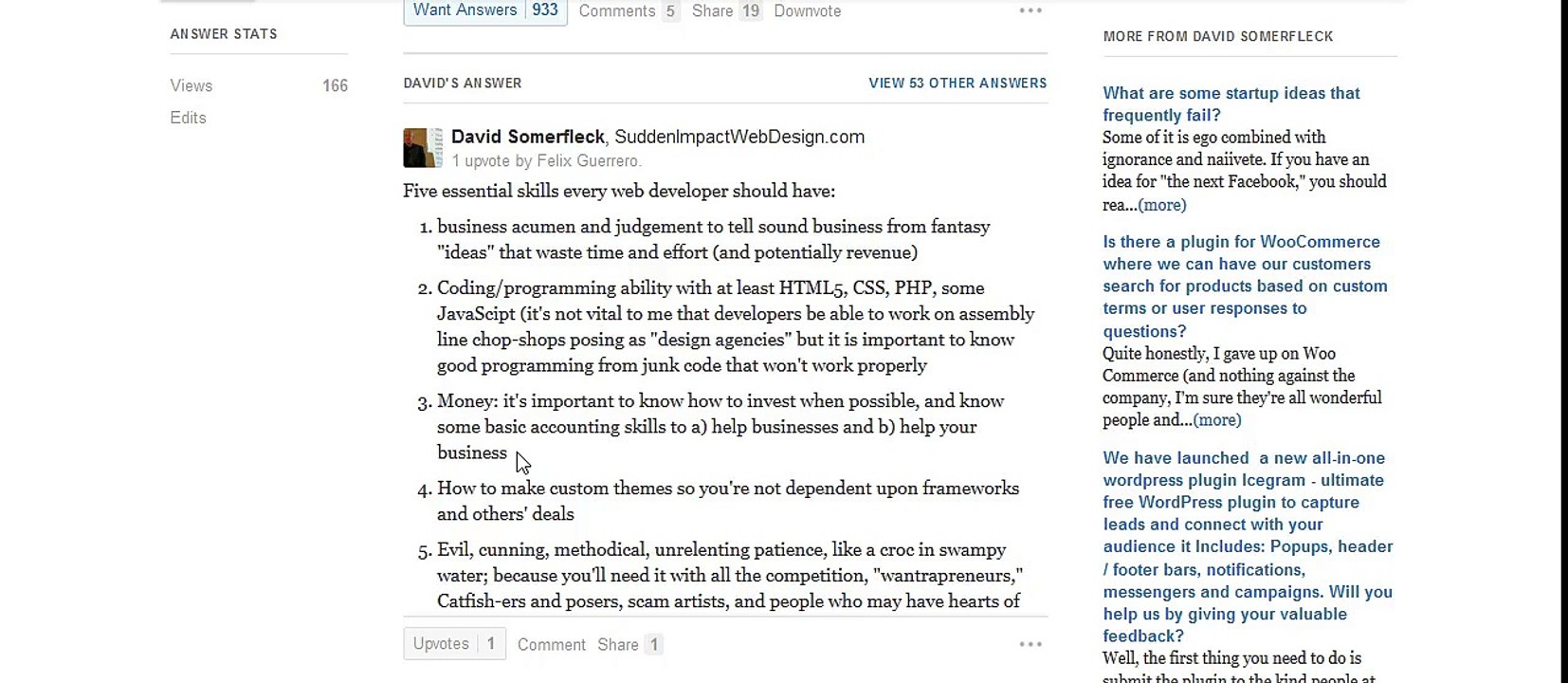Share David's answer

629,645
